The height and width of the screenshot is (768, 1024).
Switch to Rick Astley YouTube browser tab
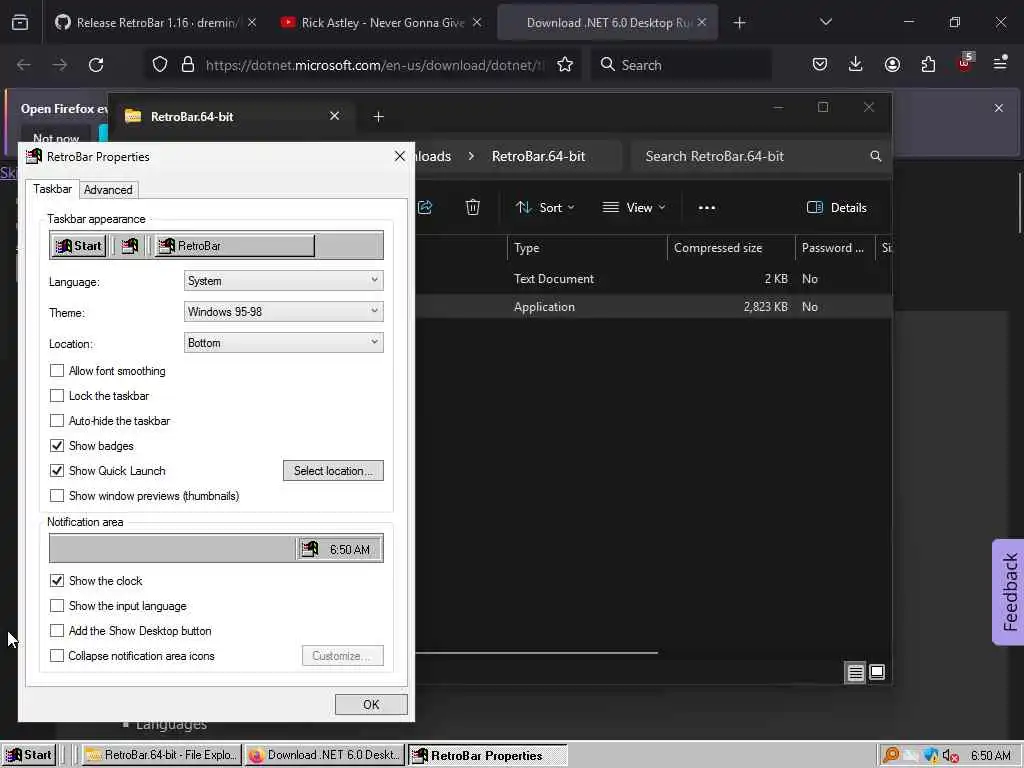(x=382, y=23)
